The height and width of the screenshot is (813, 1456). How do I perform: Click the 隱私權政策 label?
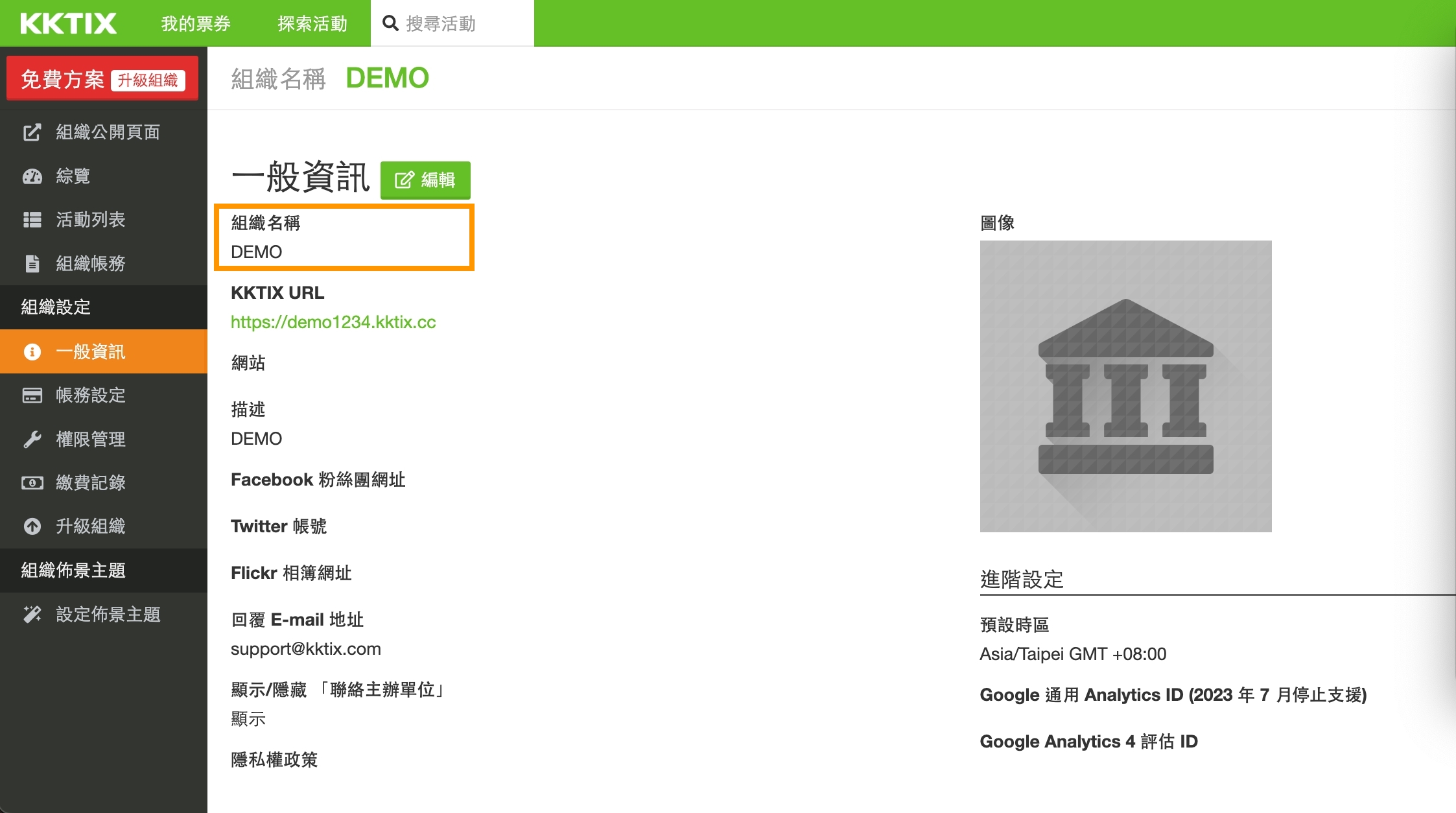pyautogui.click(x=274, y=760)
